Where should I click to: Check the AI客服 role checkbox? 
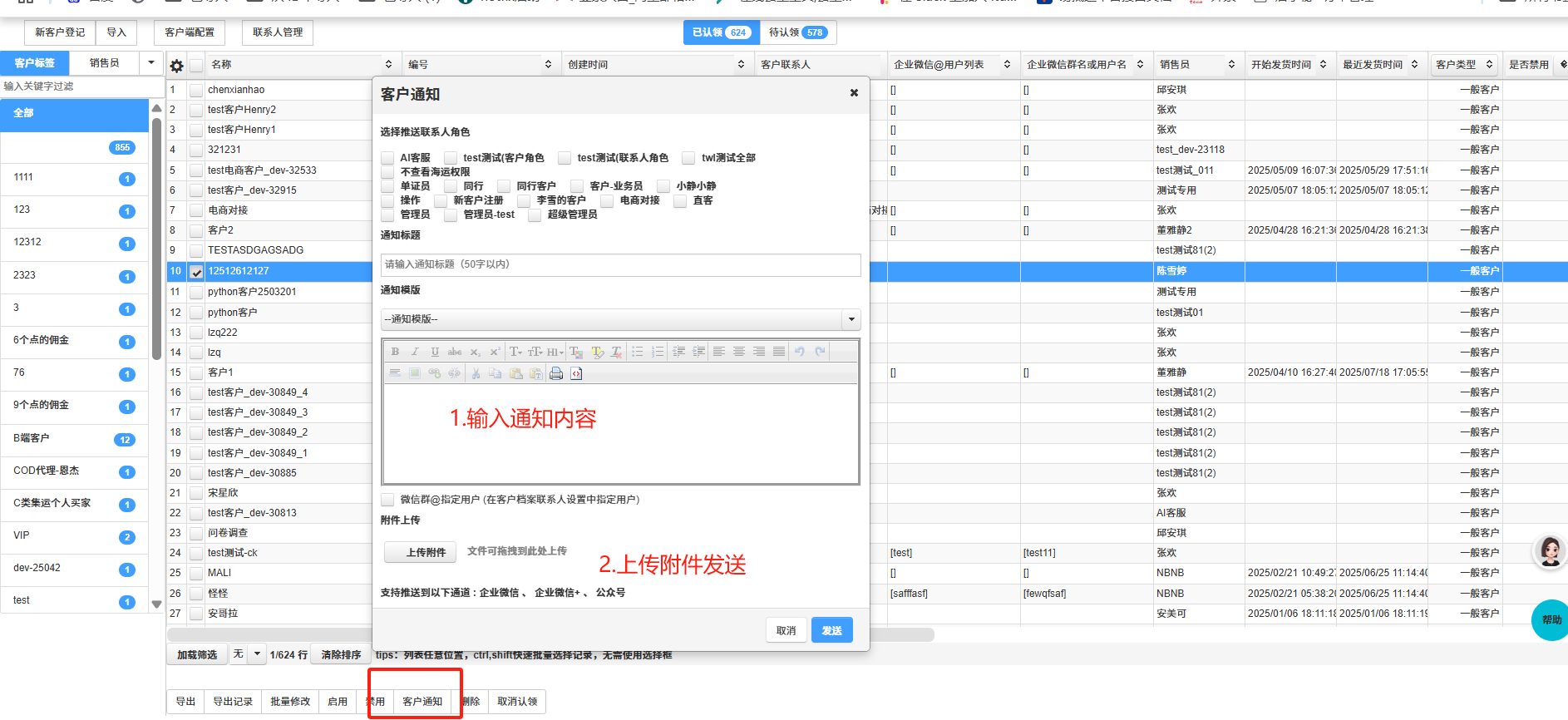point(388,158)
